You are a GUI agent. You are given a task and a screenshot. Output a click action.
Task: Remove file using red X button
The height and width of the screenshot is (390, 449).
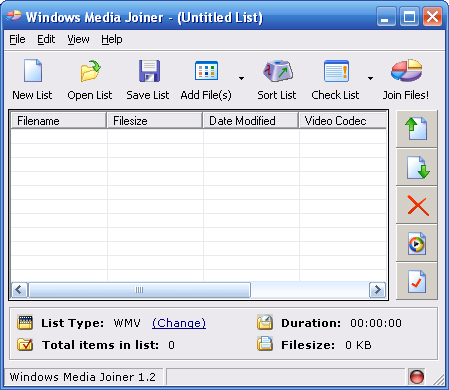[417, 205]
